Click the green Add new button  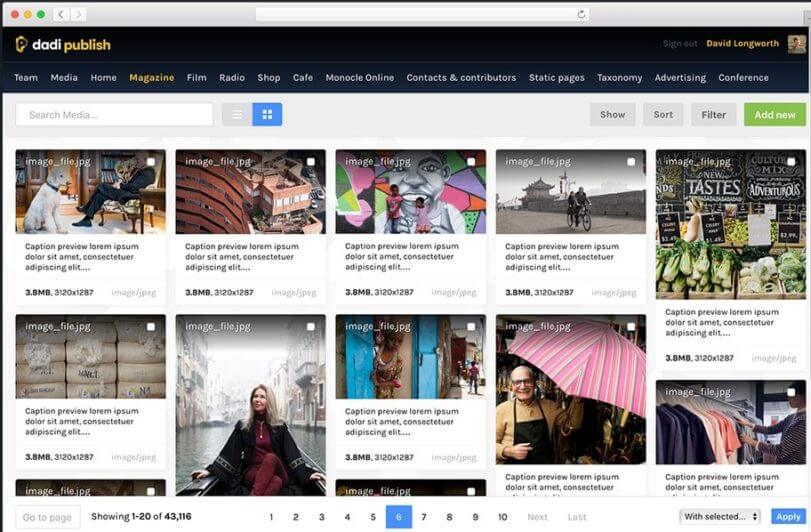coord(774,115)
